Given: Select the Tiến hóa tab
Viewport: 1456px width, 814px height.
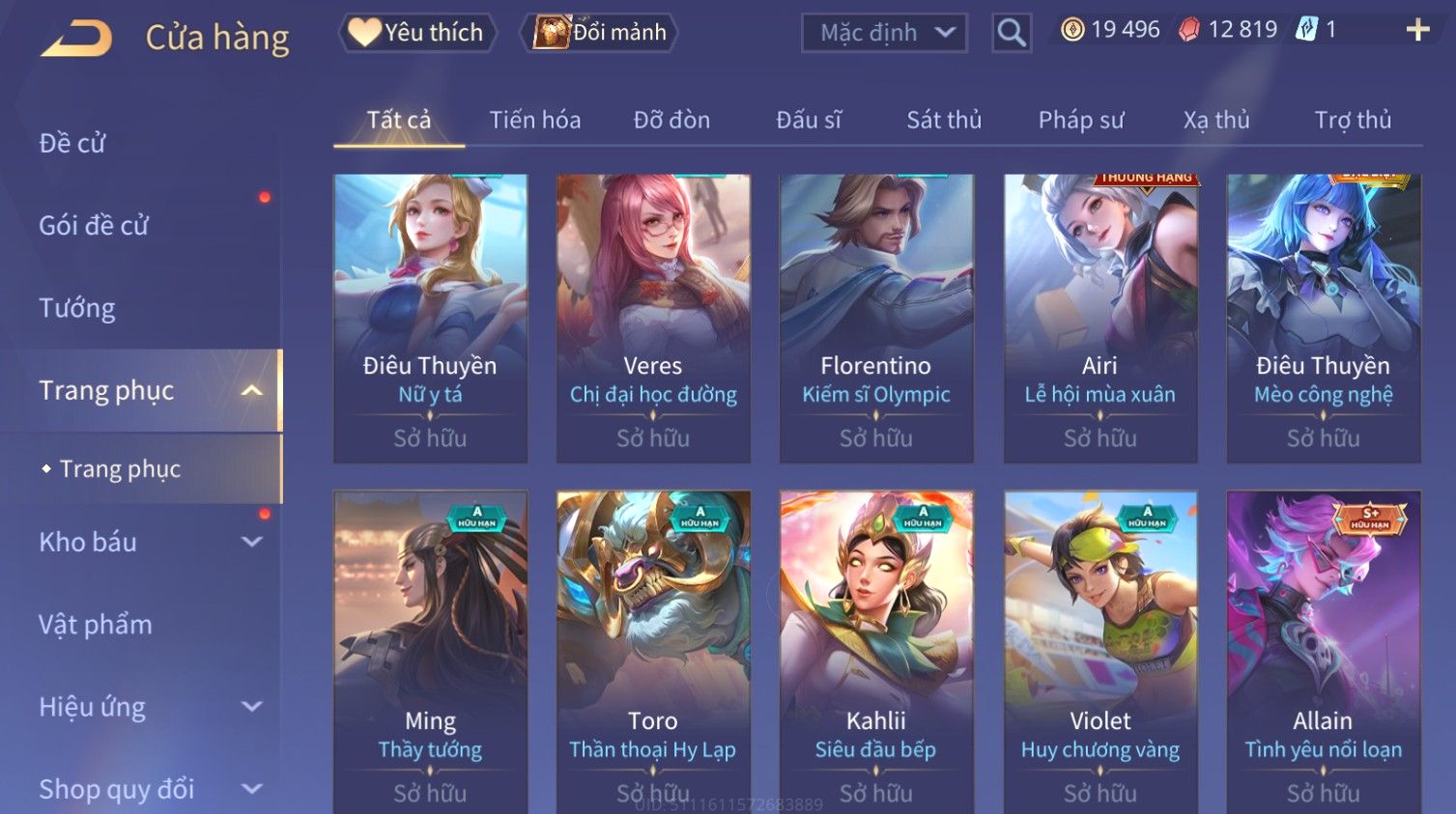Looking at the screenshot, I should [x=535, y=120].
